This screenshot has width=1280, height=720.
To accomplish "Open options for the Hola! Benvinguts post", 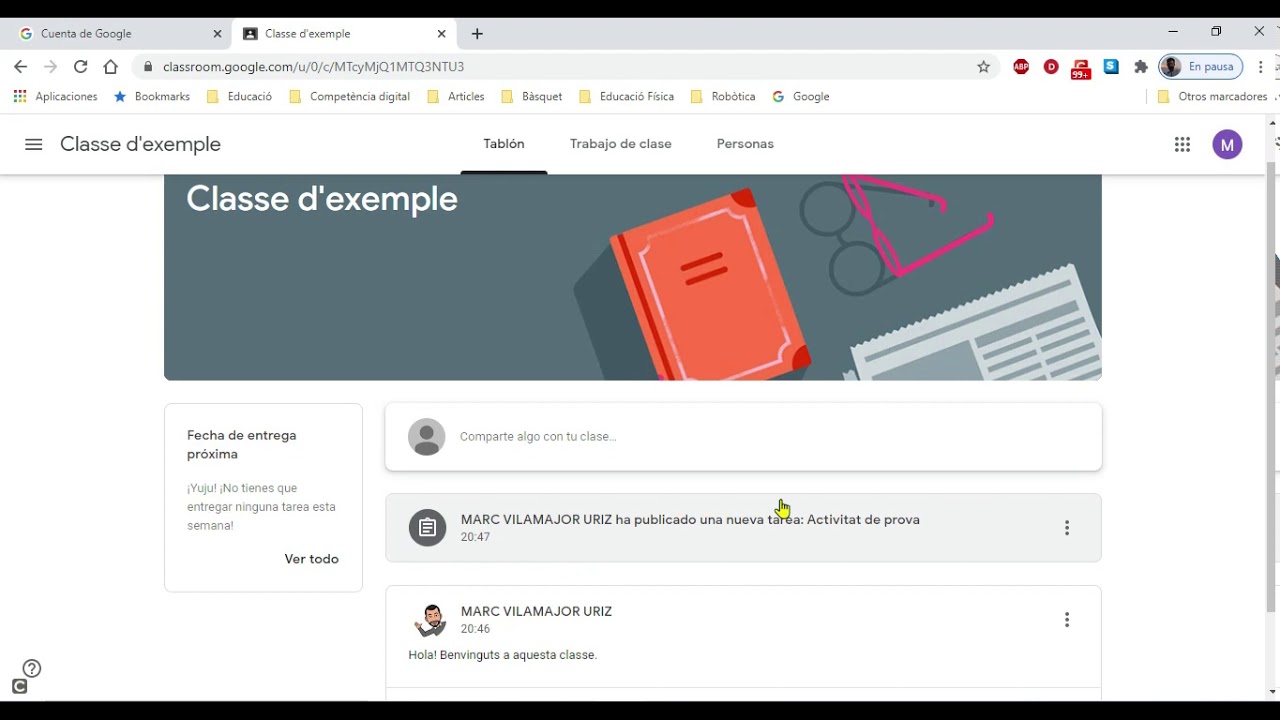I will tap(1067, 620).
